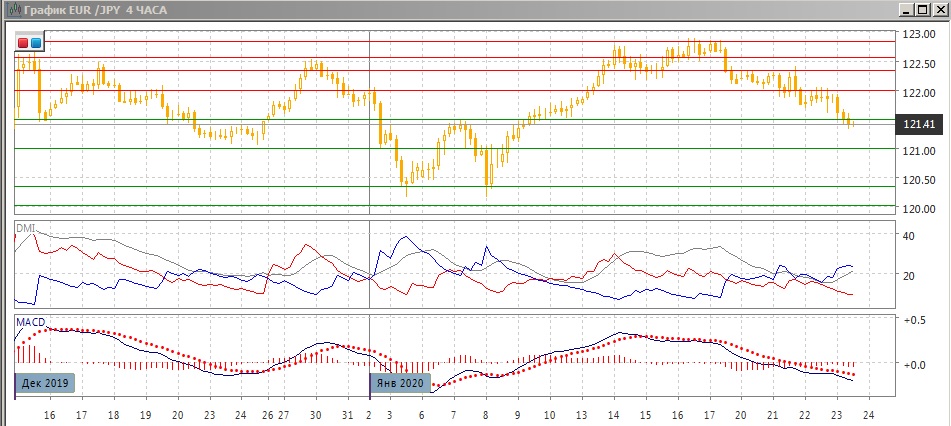Click the candlestick chart icon in title bar
The height and width of the screenshot is (426, 951).
10,9
